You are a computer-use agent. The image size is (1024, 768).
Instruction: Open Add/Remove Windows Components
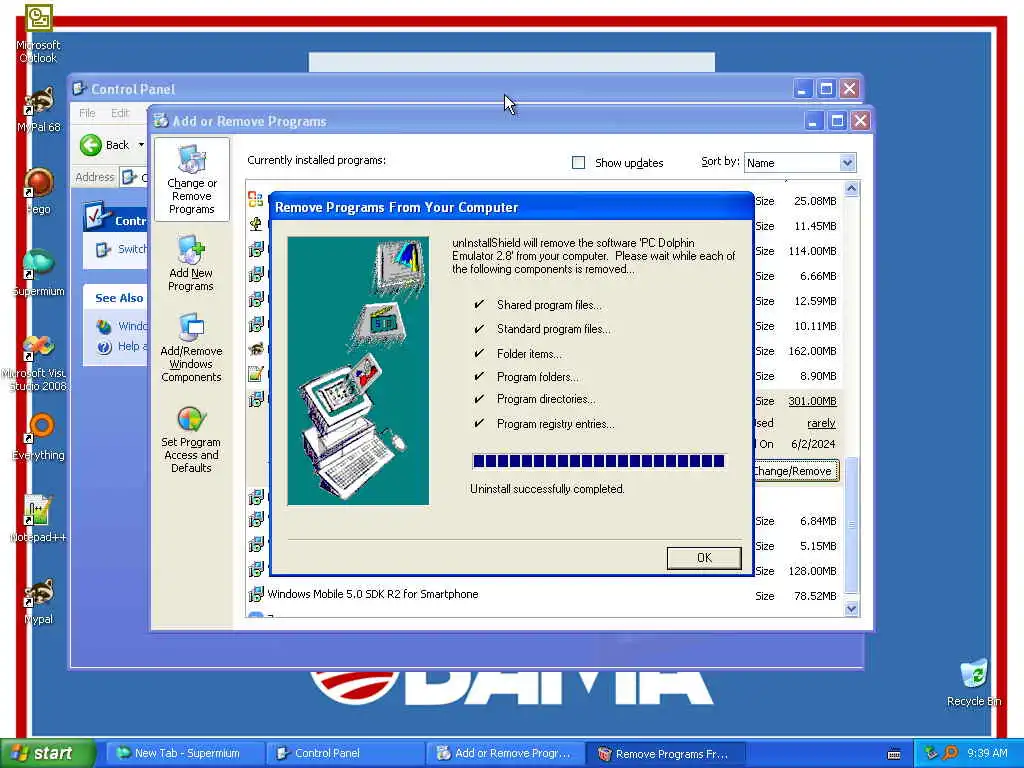point(191,347)
